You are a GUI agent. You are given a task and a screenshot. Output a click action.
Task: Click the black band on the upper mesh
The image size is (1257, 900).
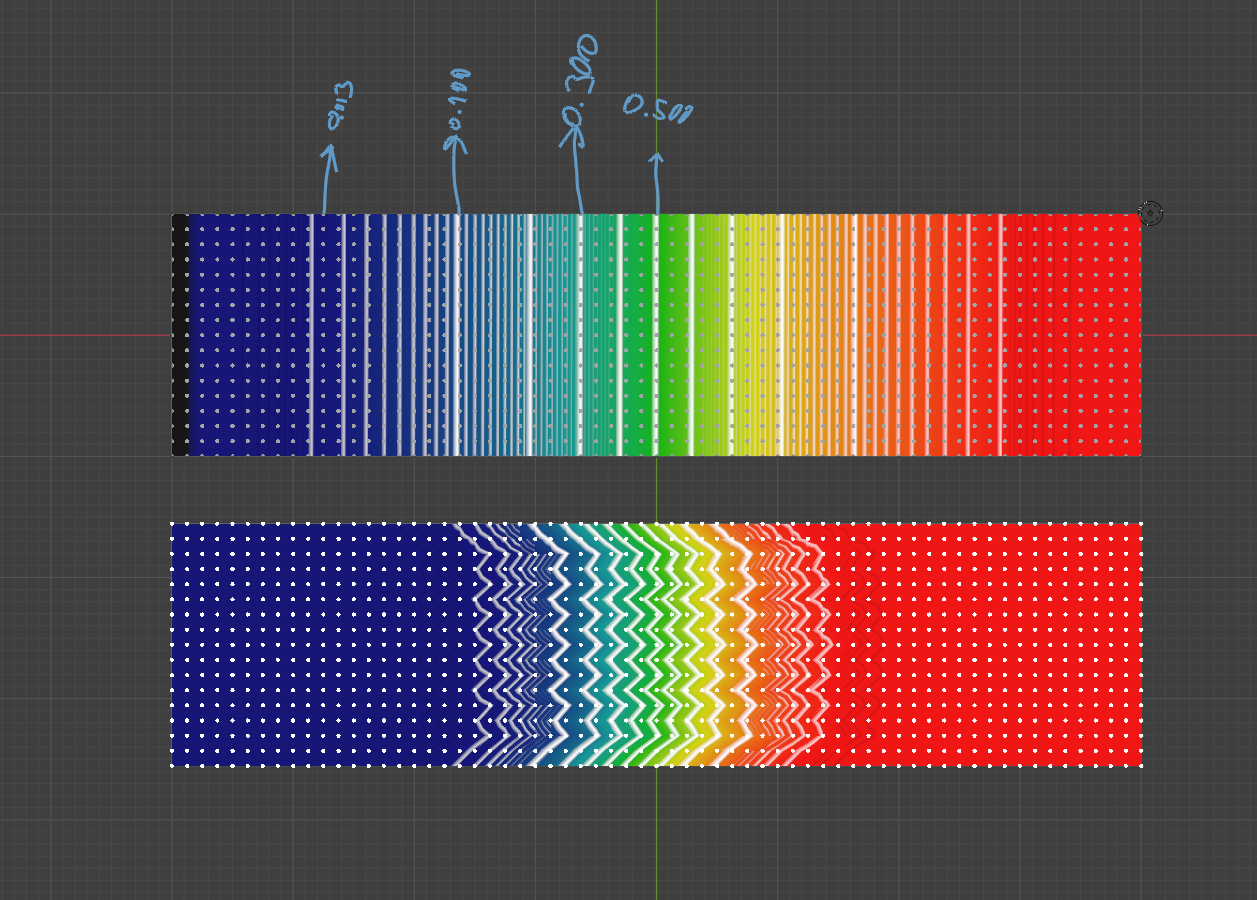(180, 335)
